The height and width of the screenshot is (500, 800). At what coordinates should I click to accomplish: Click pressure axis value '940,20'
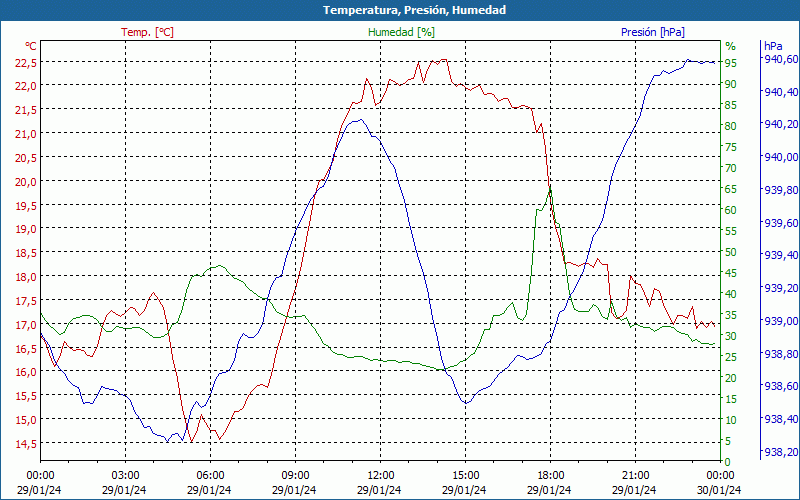tap(780, 124)
